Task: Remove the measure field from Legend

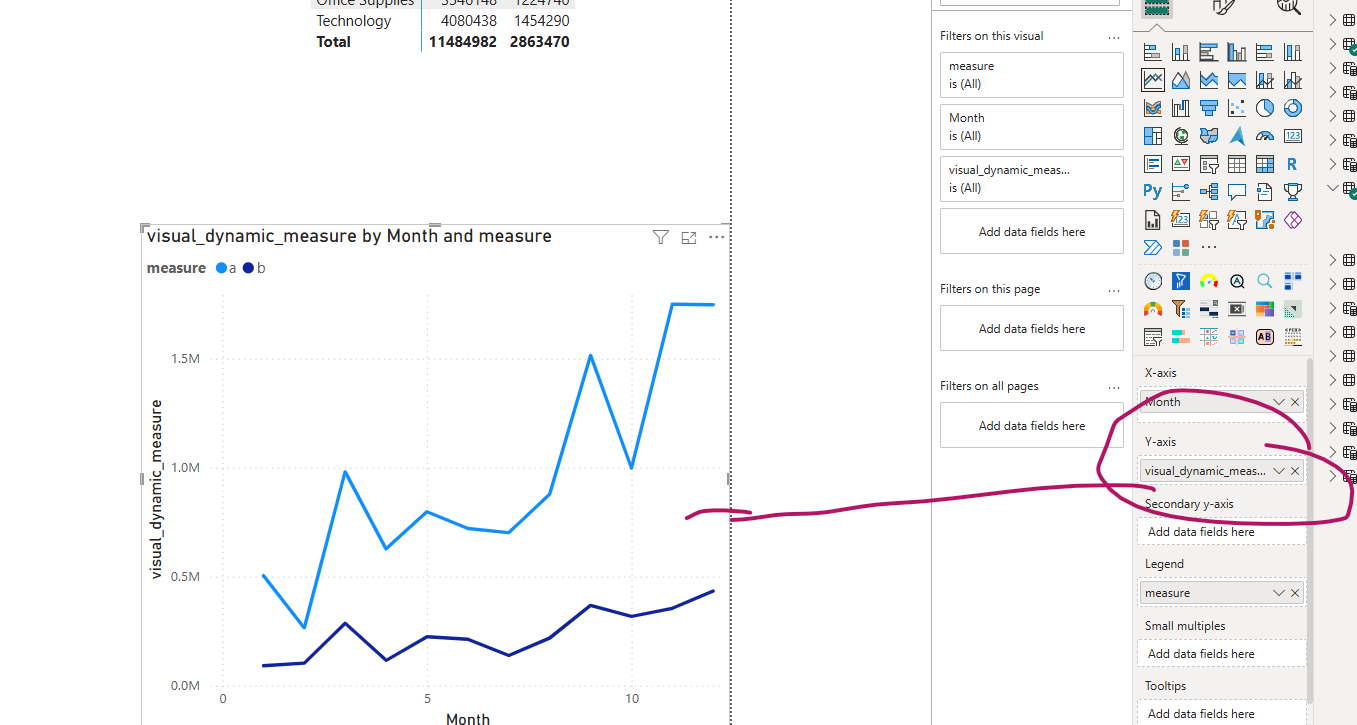Action: (x=1295, y=593)
